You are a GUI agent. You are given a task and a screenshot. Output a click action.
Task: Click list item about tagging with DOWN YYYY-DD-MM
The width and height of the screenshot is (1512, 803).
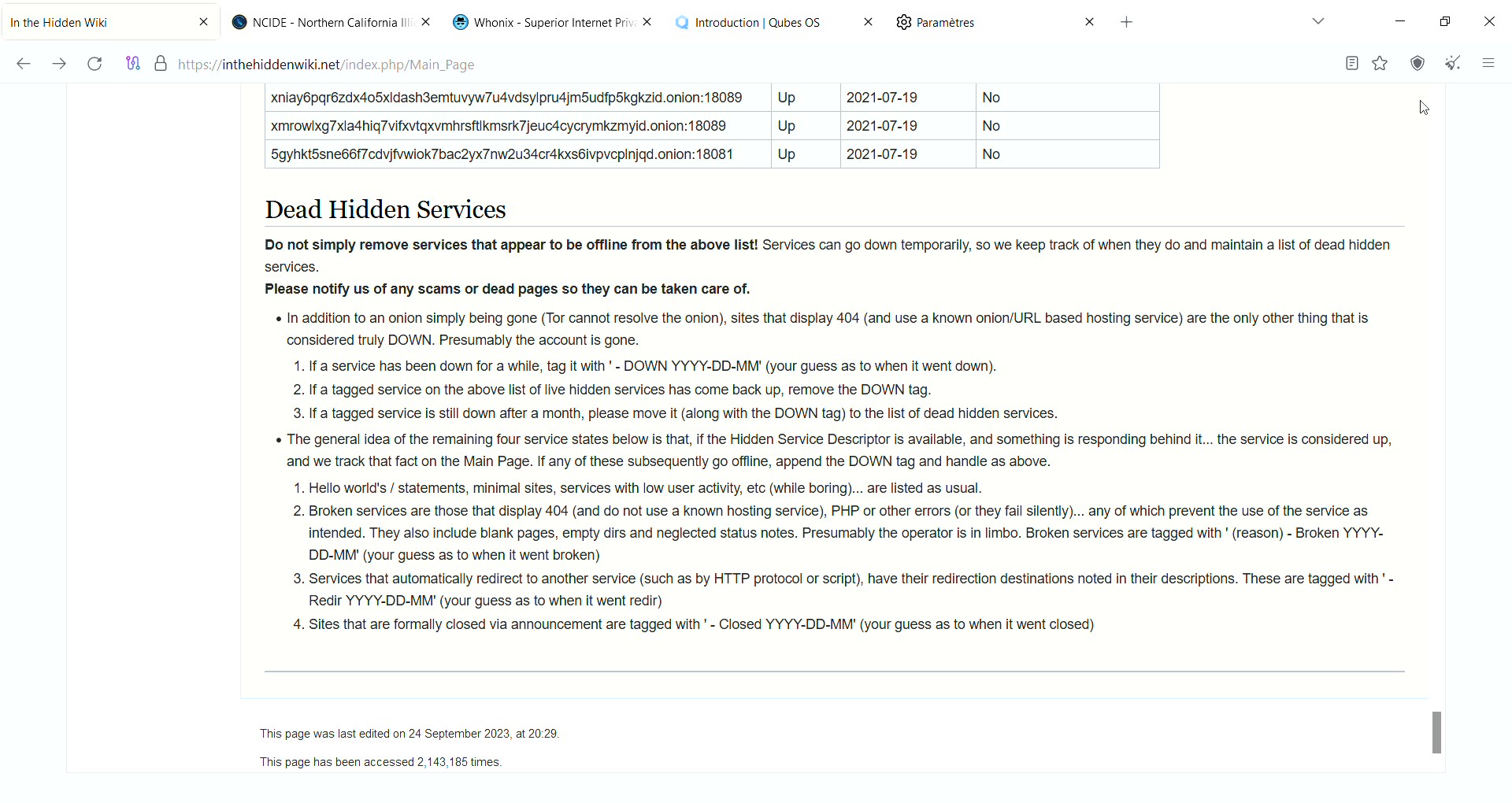653,366
